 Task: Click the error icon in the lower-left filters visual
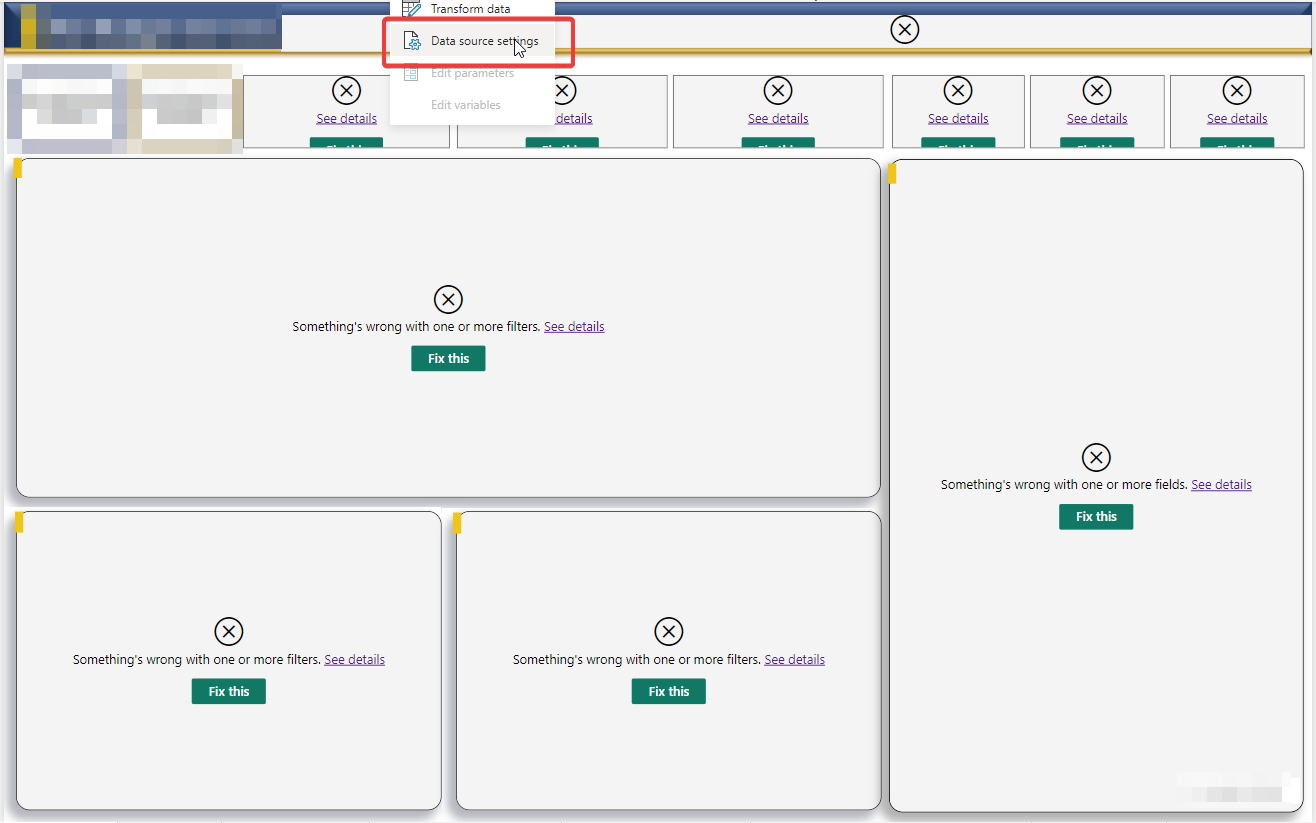[x=229, y=632]
